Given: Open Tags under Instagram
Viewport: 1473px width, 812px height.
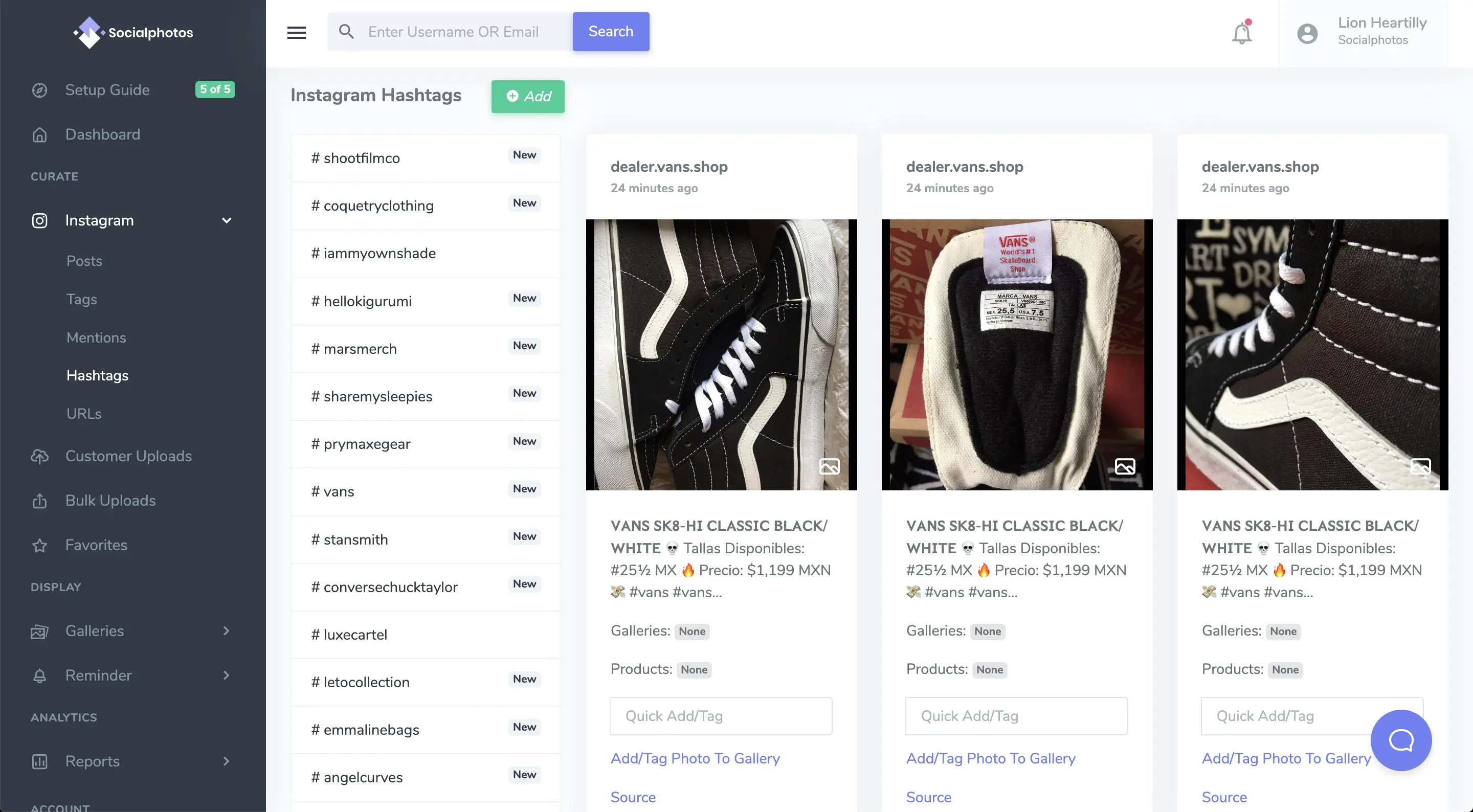Looking at the screenshot, I should [82, 299].
